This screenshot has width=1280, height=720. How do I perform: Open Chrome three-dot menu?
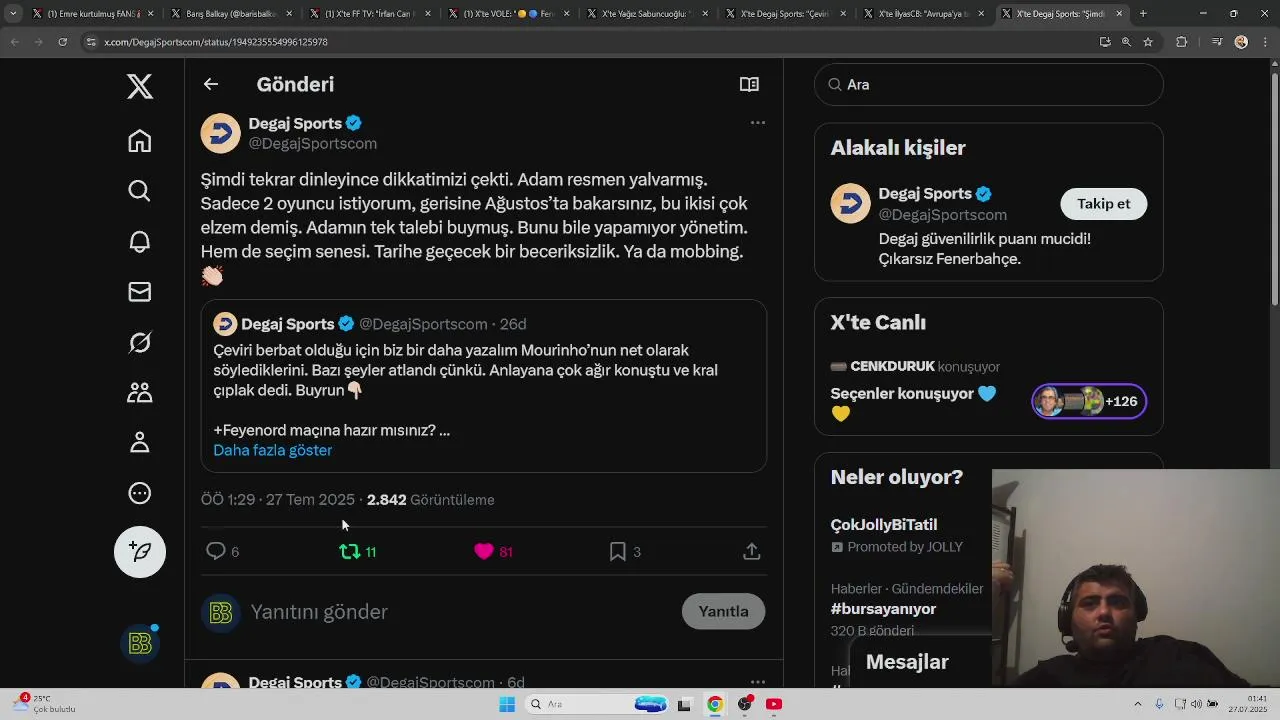(1265, 42)
